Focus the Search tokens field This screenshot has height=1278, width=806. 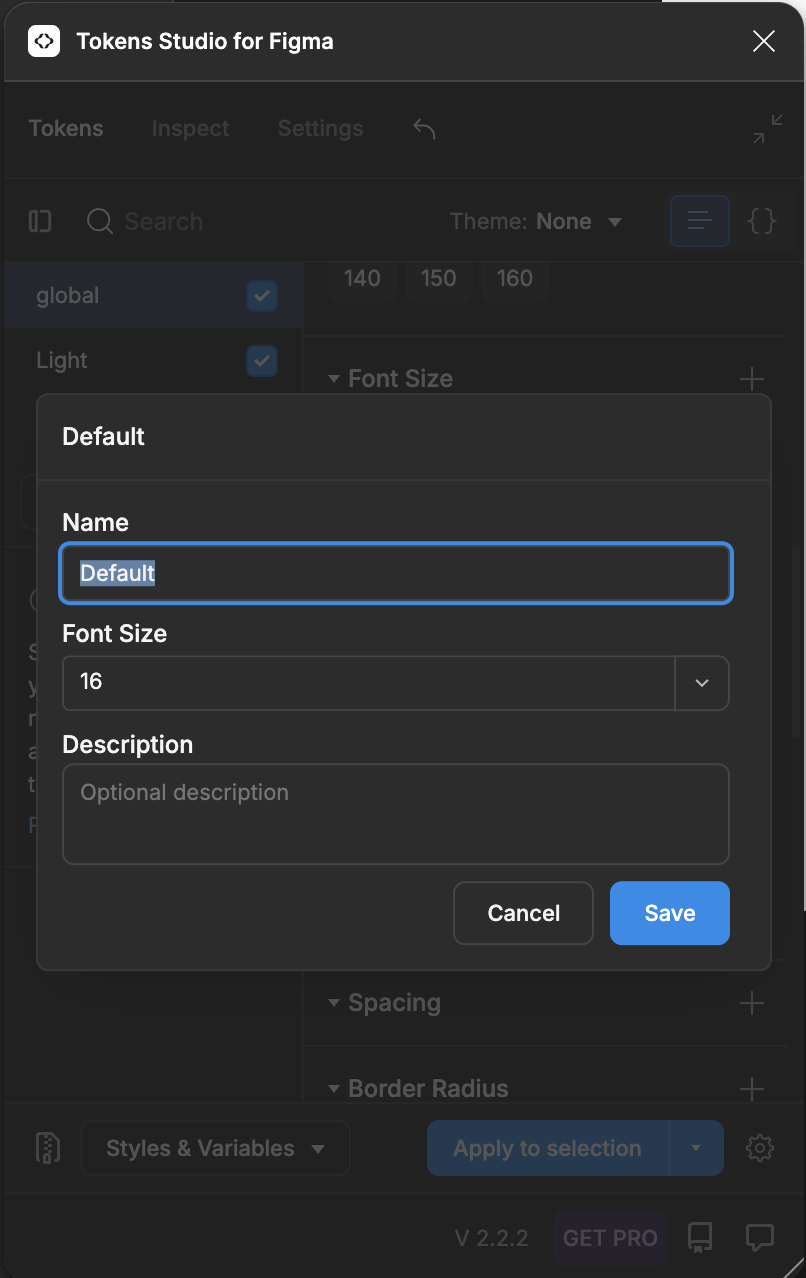pyautogui.click(x=163, y=221)
